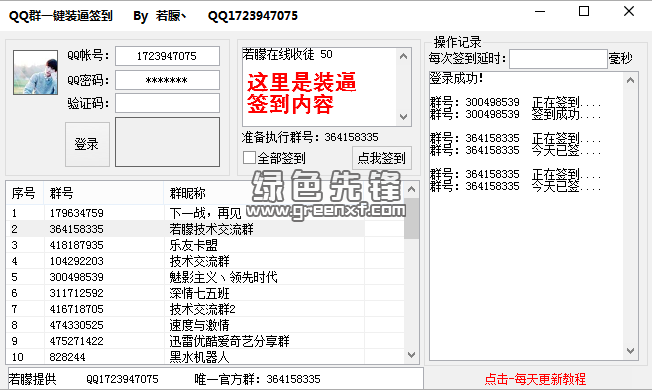Click 唯一官方群: 364158335 status text
Screen dimensions: 652x390
(257, 379)
